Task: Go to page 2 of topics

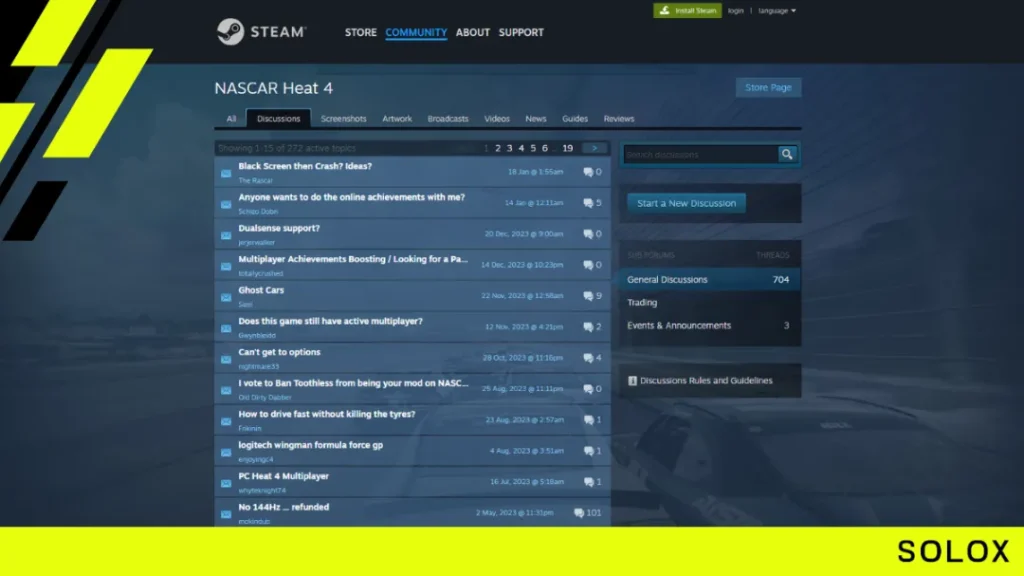Action: (498, 148)
